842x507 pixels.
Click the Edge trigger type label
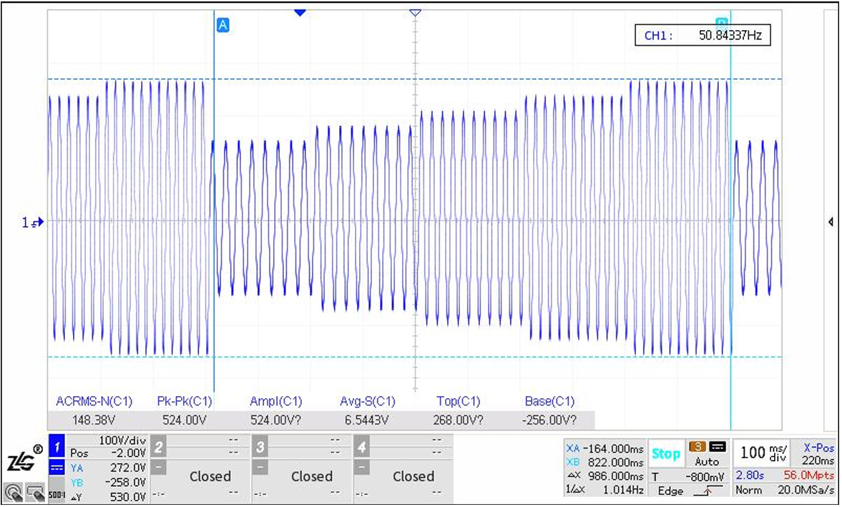pos(670,491)
